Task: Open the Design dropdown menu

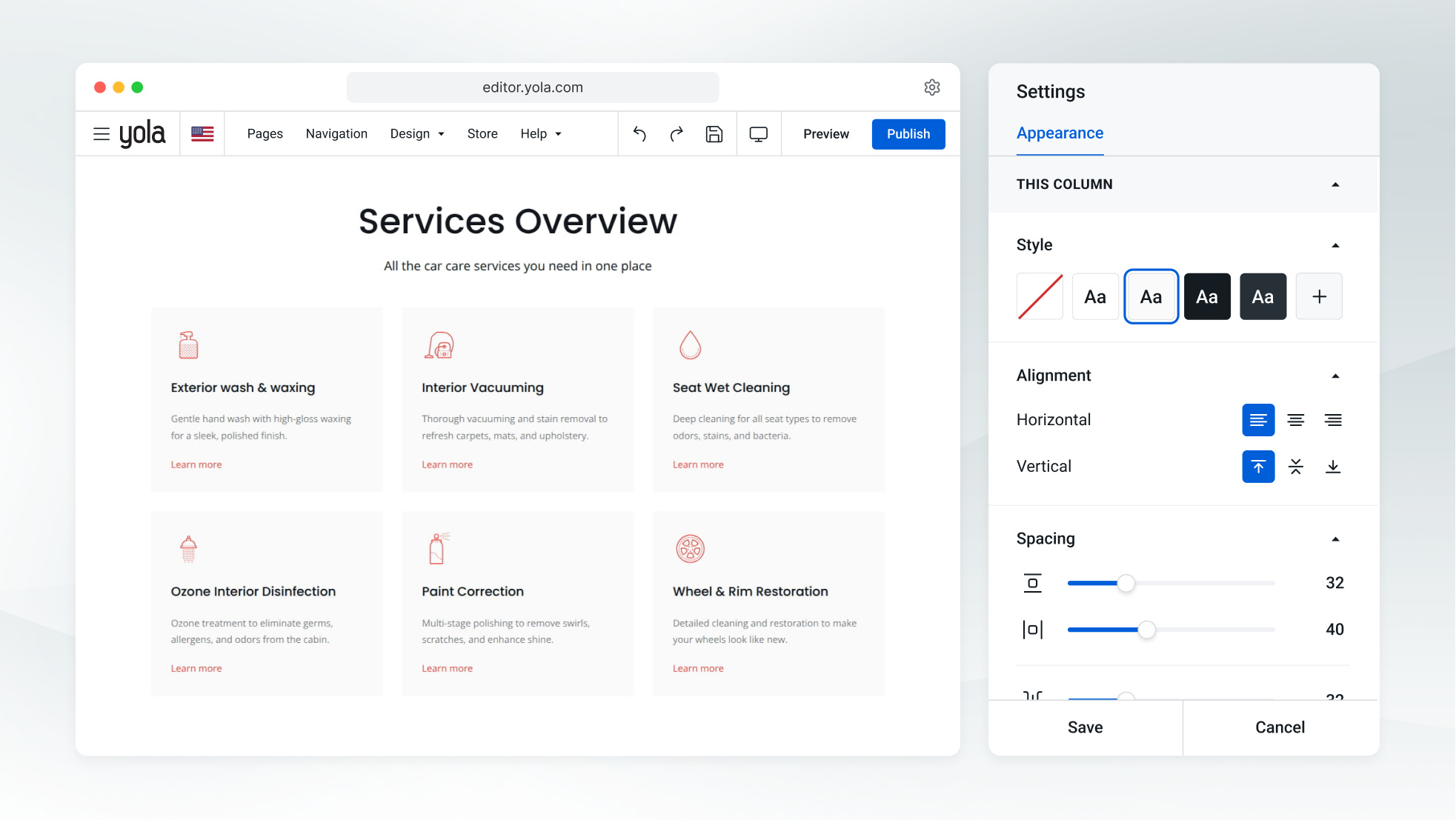Action: pyautogui.click(x=417, y=134)
